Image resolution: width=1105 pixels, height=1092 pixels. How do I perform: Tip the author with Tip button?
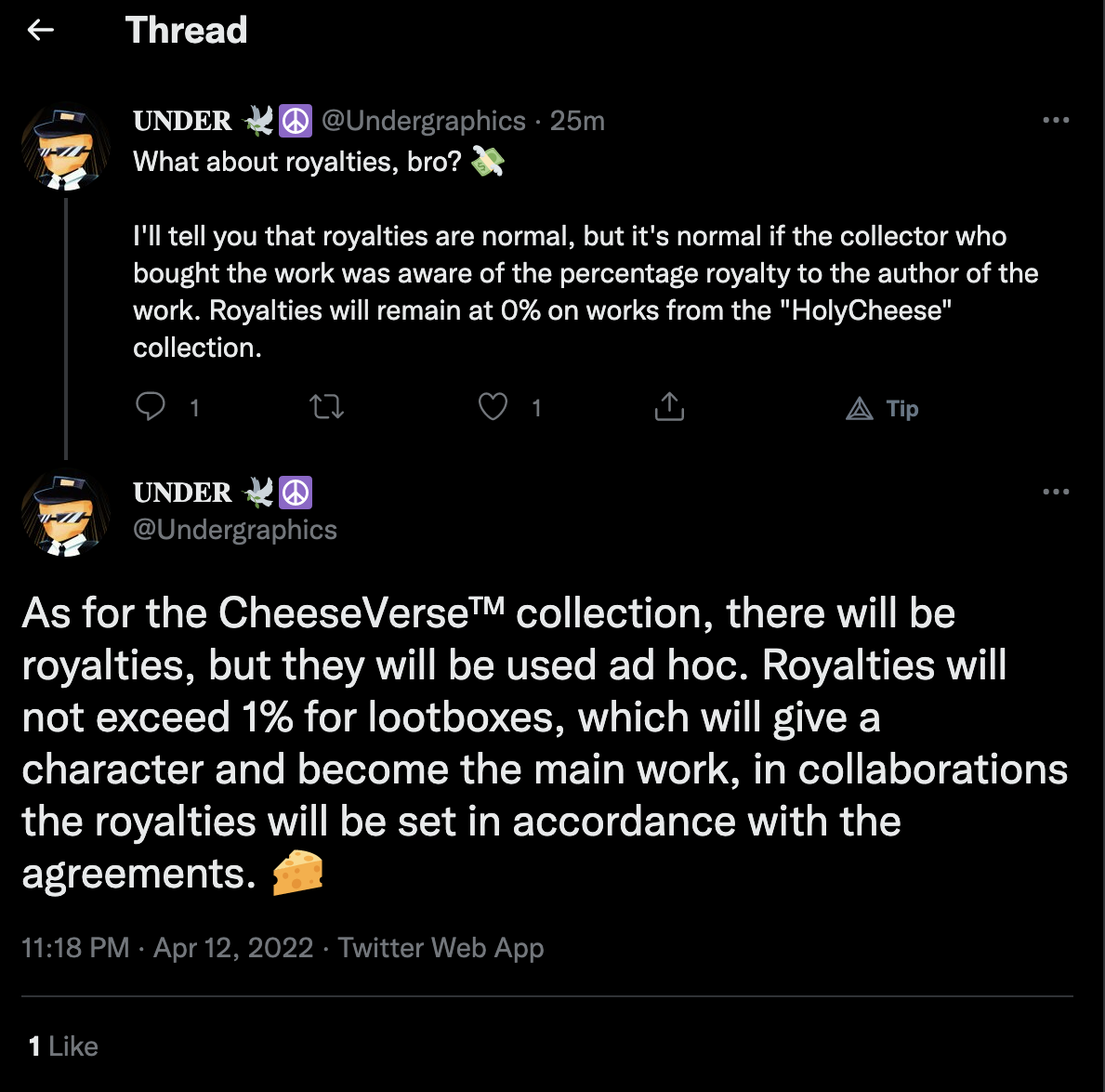[883, 408]
